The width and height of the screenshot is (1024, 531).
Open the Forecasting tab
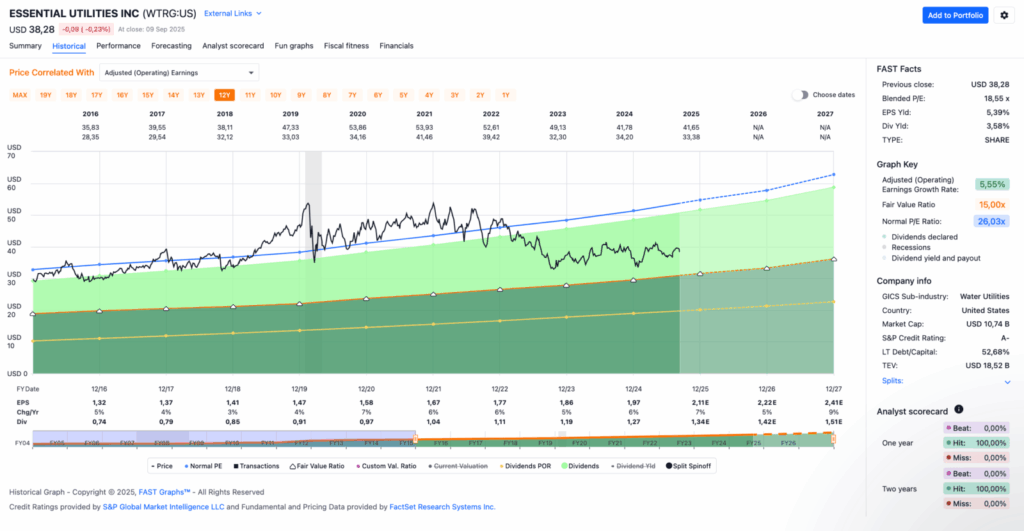[x=171, y=46]
